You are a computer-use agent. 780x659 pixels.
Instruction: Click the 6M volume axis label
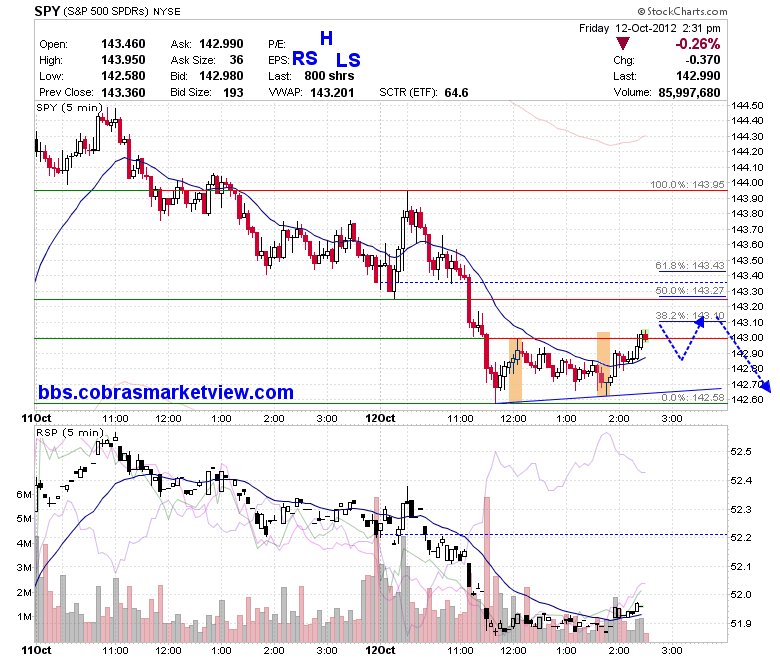[24, 494]
